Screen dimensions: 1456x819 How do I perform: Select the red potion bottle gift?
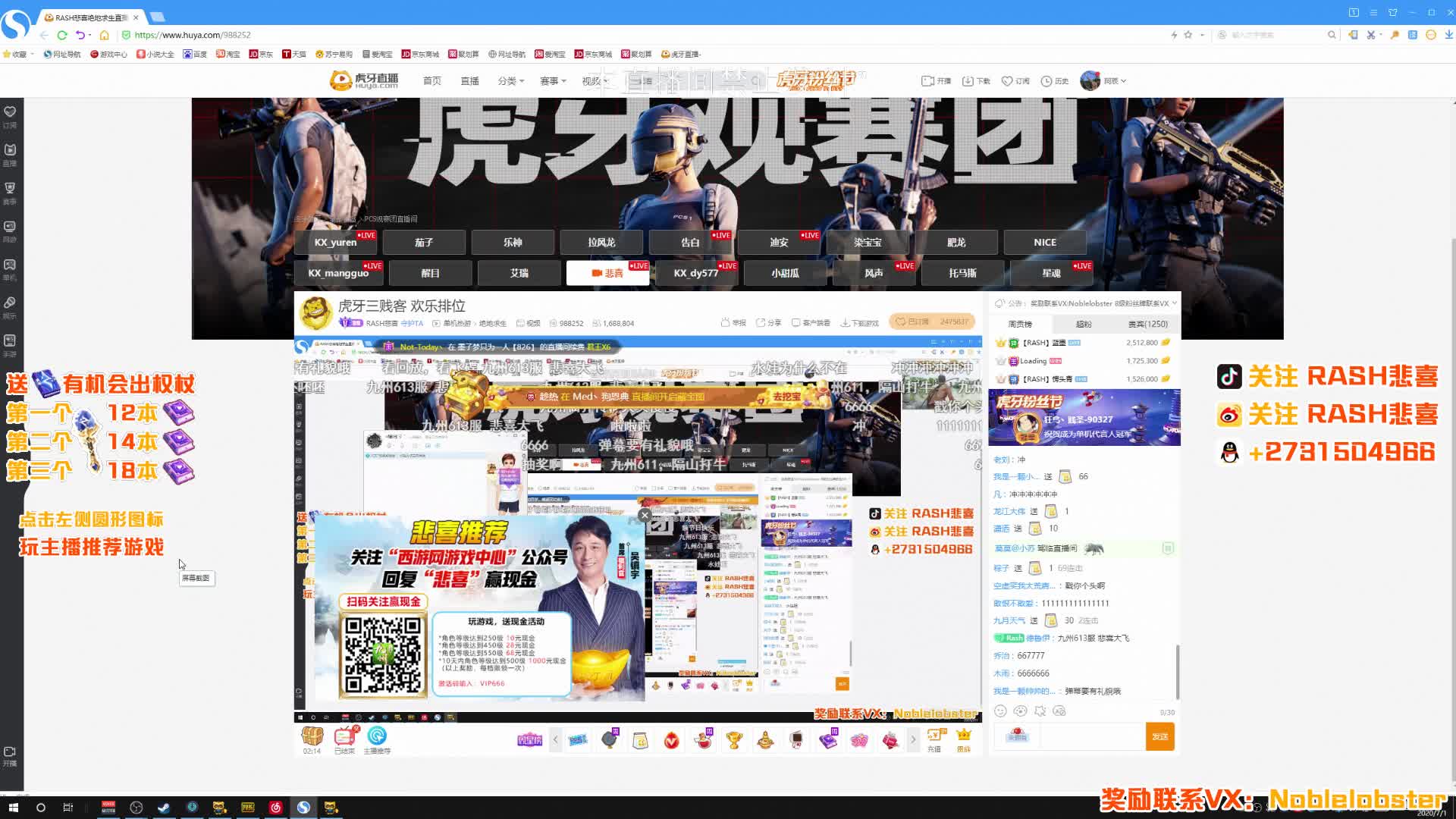click(703, 740)
